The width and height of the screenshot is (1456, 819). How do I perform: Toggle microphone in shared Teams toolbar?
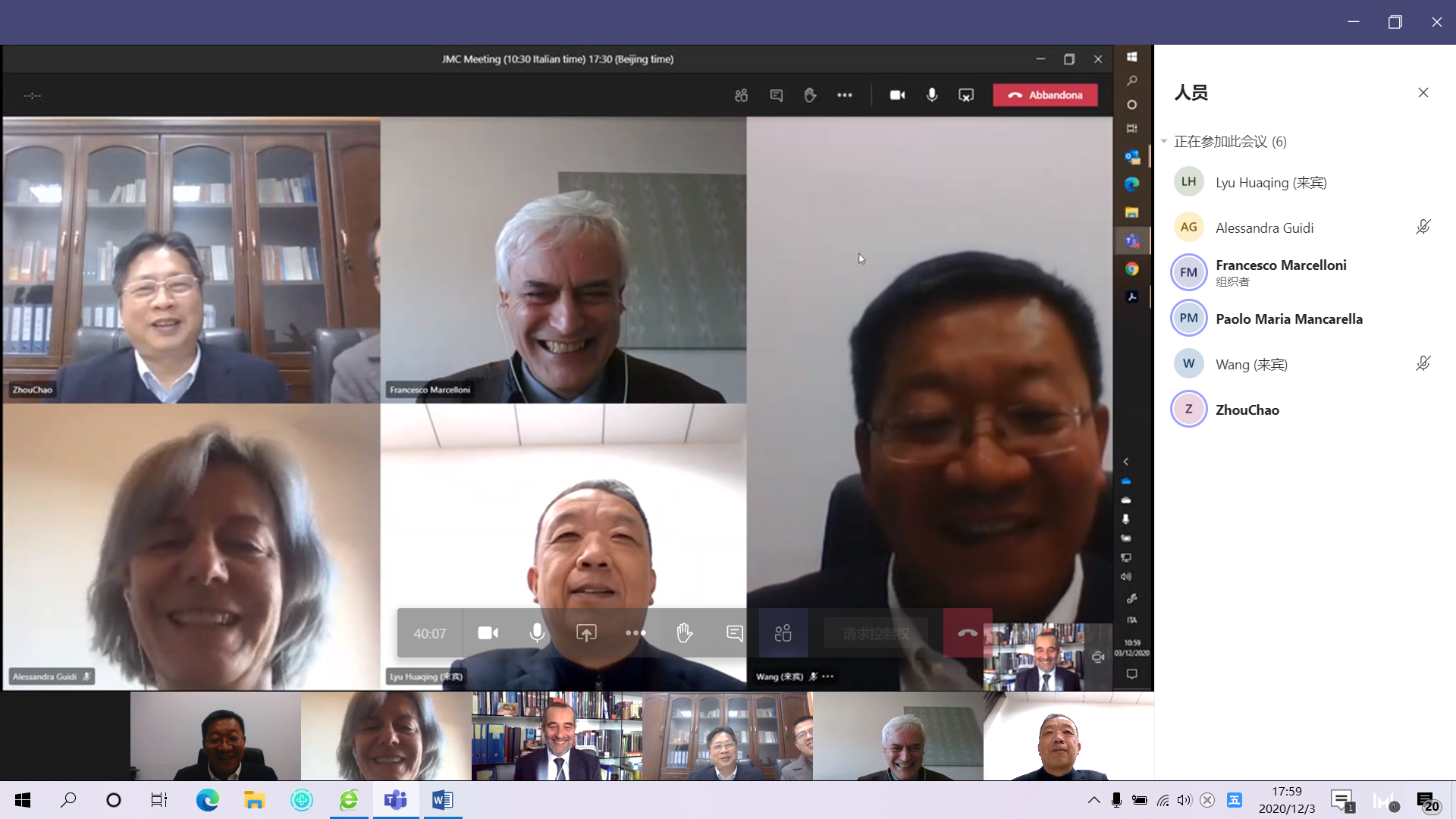point(932,95)
